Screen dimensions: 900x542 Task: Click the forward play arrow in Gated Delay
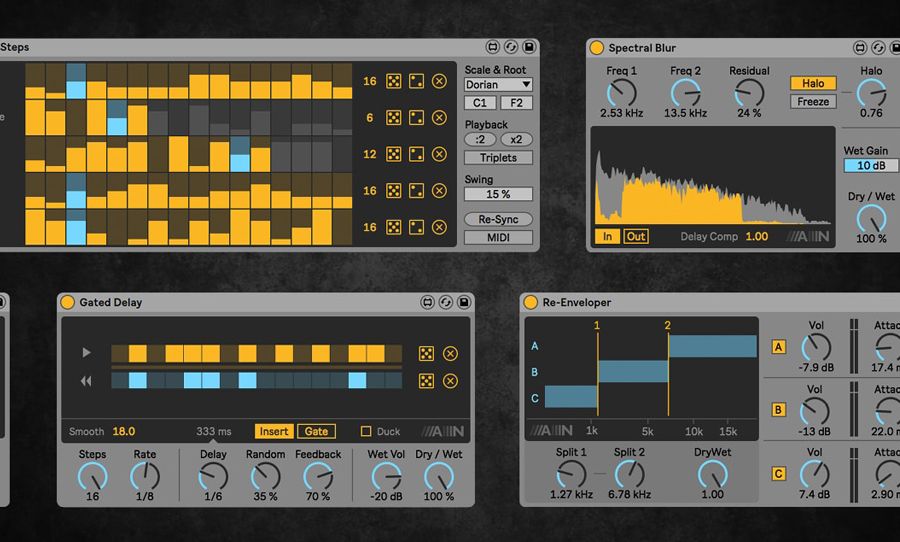(x=86, y=353)
